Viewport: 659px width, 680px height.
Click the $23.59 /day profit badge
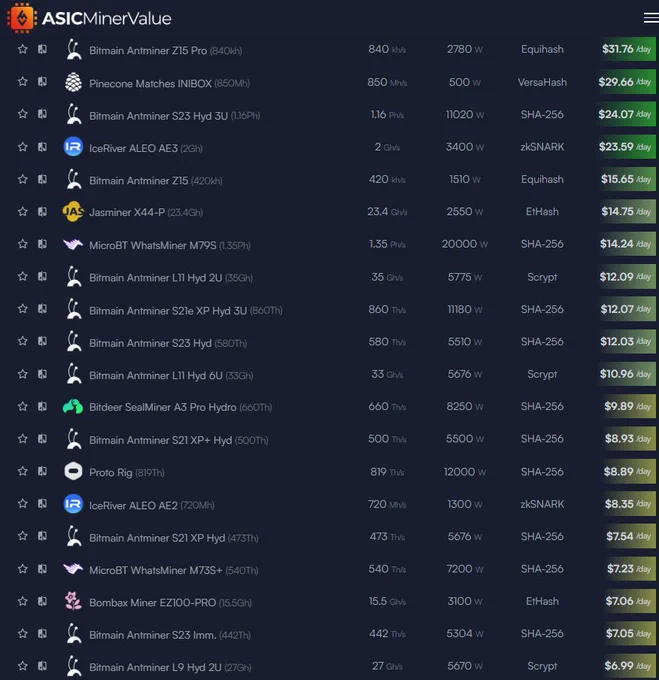click(625, 147)
